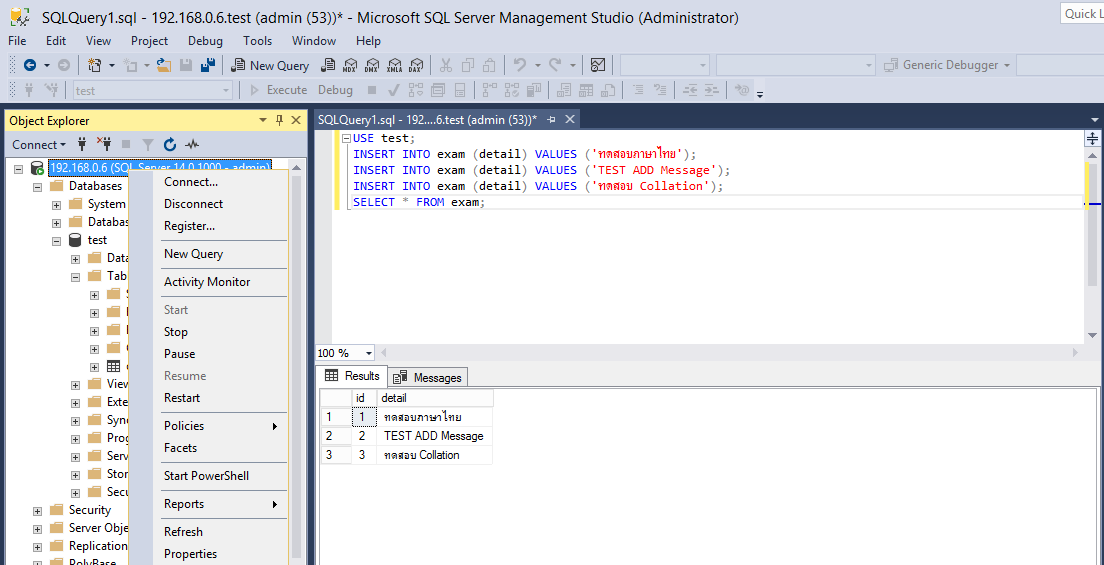Toggle Object Explorer's auto-hide pin
1104x565 pixels.
[280, 120]
